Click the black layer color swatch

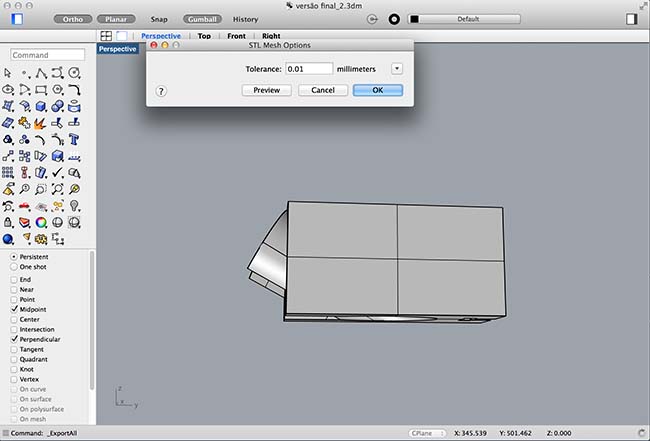[x=414, y=19]
